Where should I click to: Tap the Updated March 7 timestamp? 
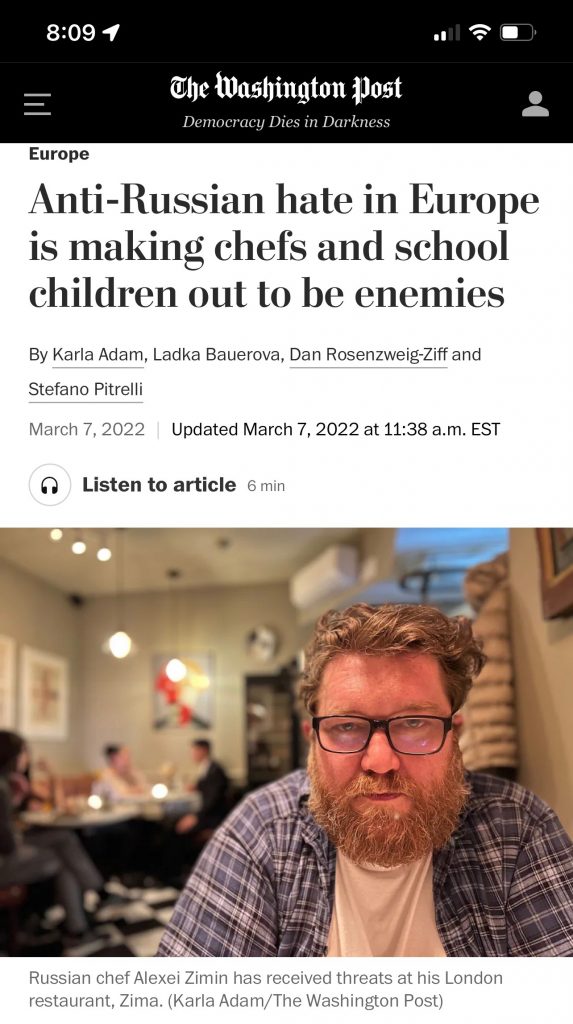(335, 429)
